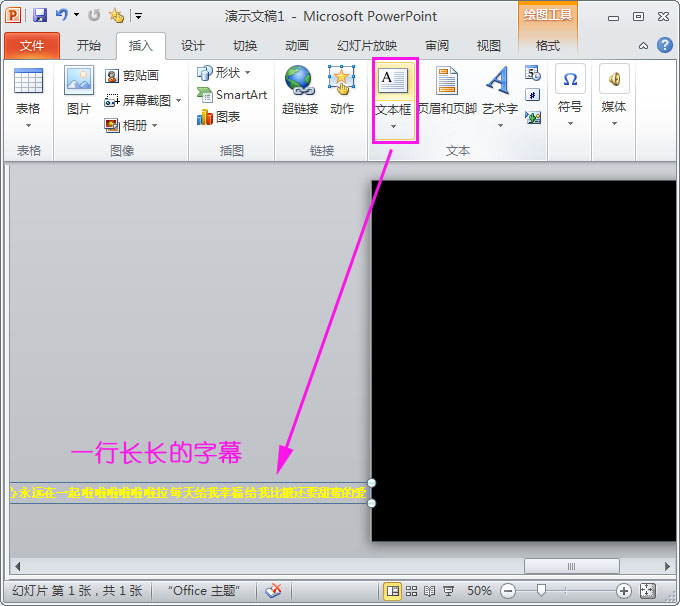The width and height of the screenshot is (680, 606).
Task: Open the Customize Quick Access Toolbar dropdown
Action: (x=138, y=16)
